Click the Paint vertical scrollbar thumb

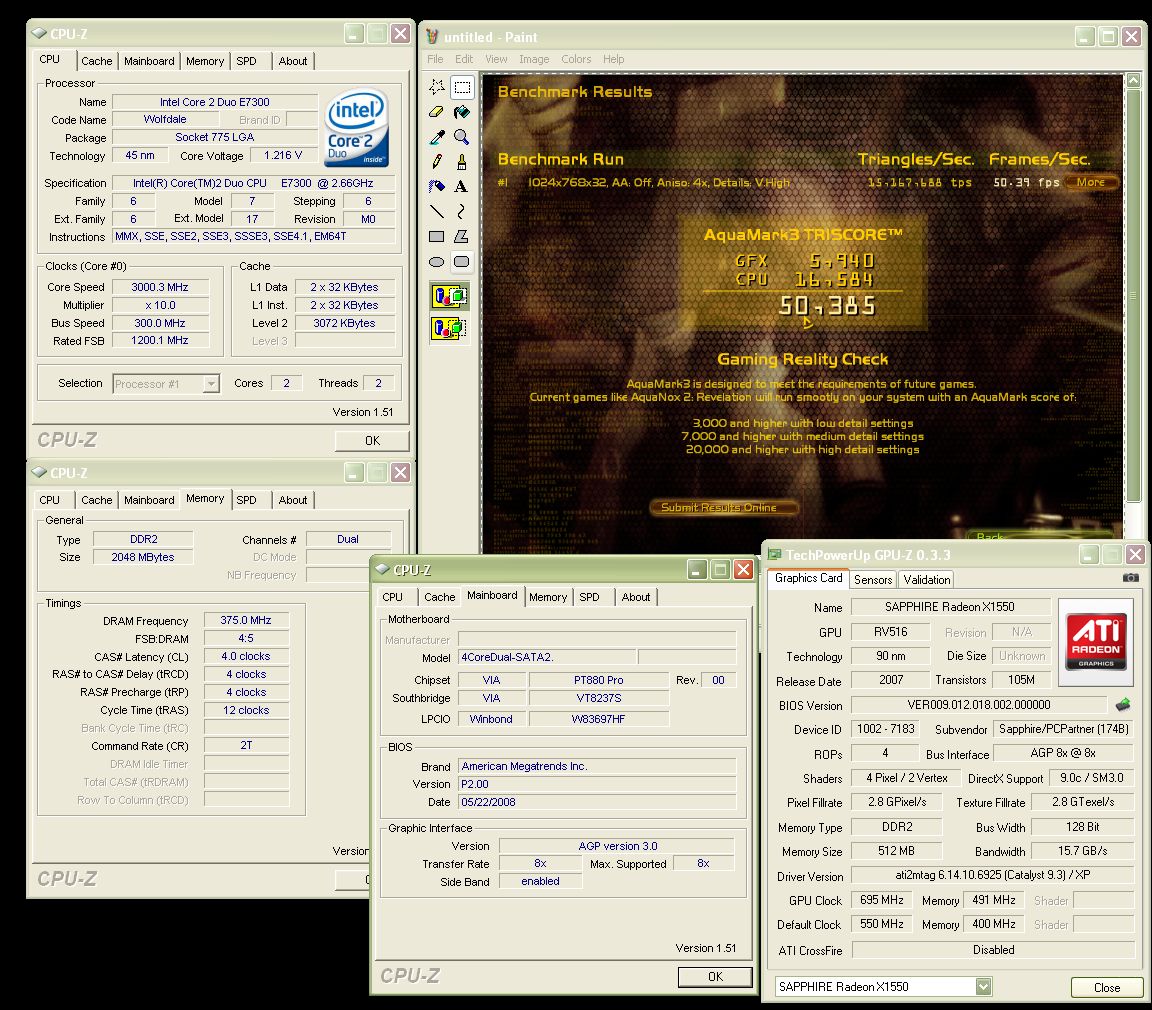pyautogui.click(x=1134, y=296)
